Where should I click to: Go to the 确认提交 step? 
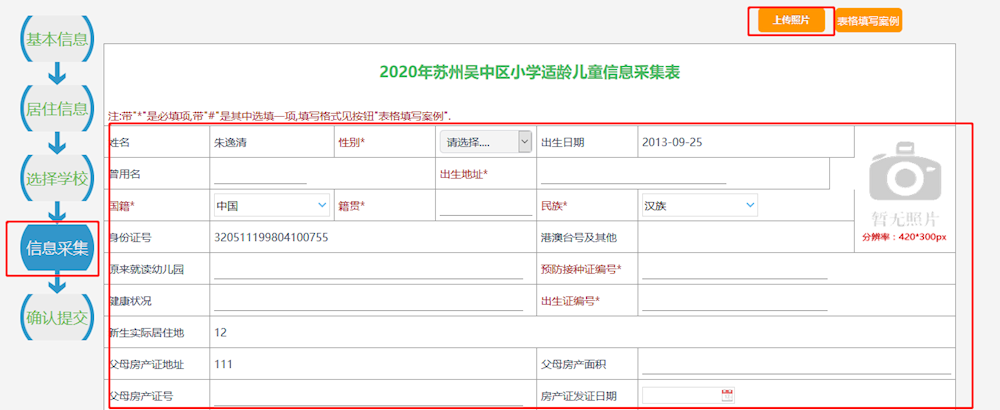pos(56,317)
